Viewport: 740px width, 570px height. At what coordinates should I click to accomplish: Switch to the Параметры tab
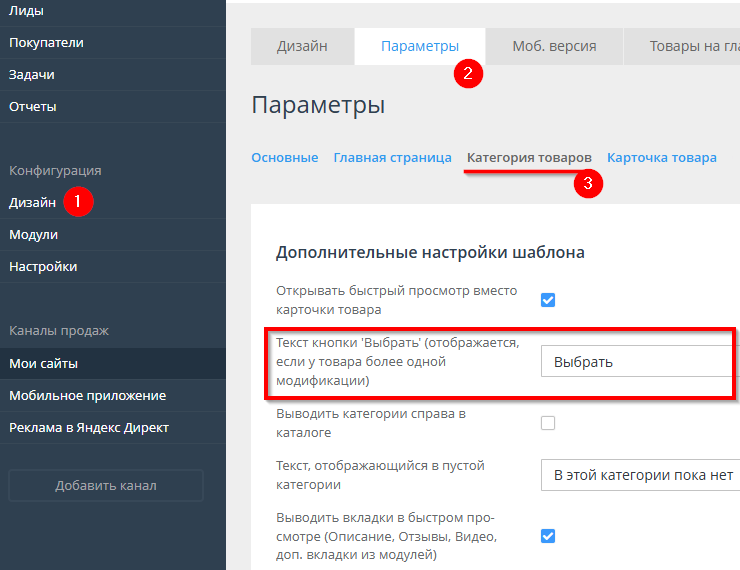coord(420,46)
